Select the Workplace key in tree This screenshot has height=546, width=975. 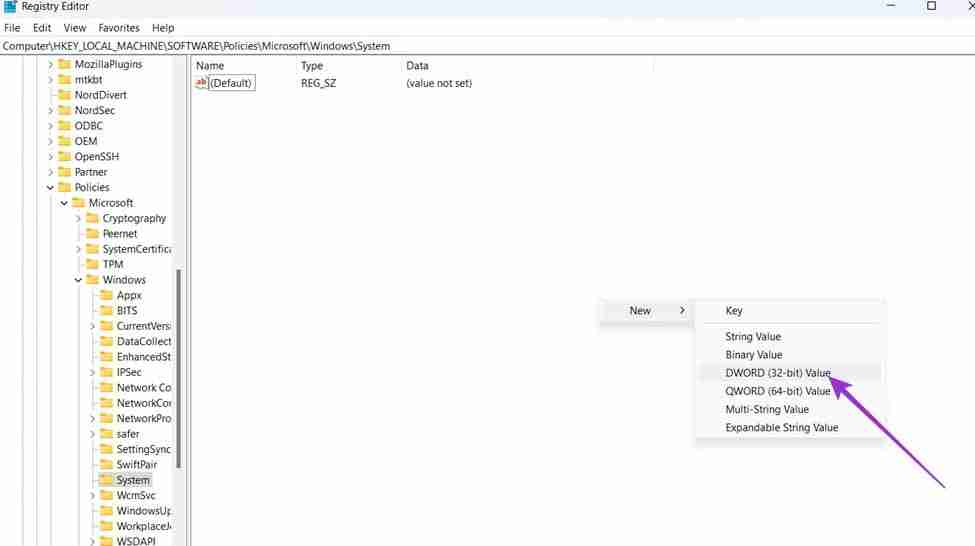coord(144,526)
